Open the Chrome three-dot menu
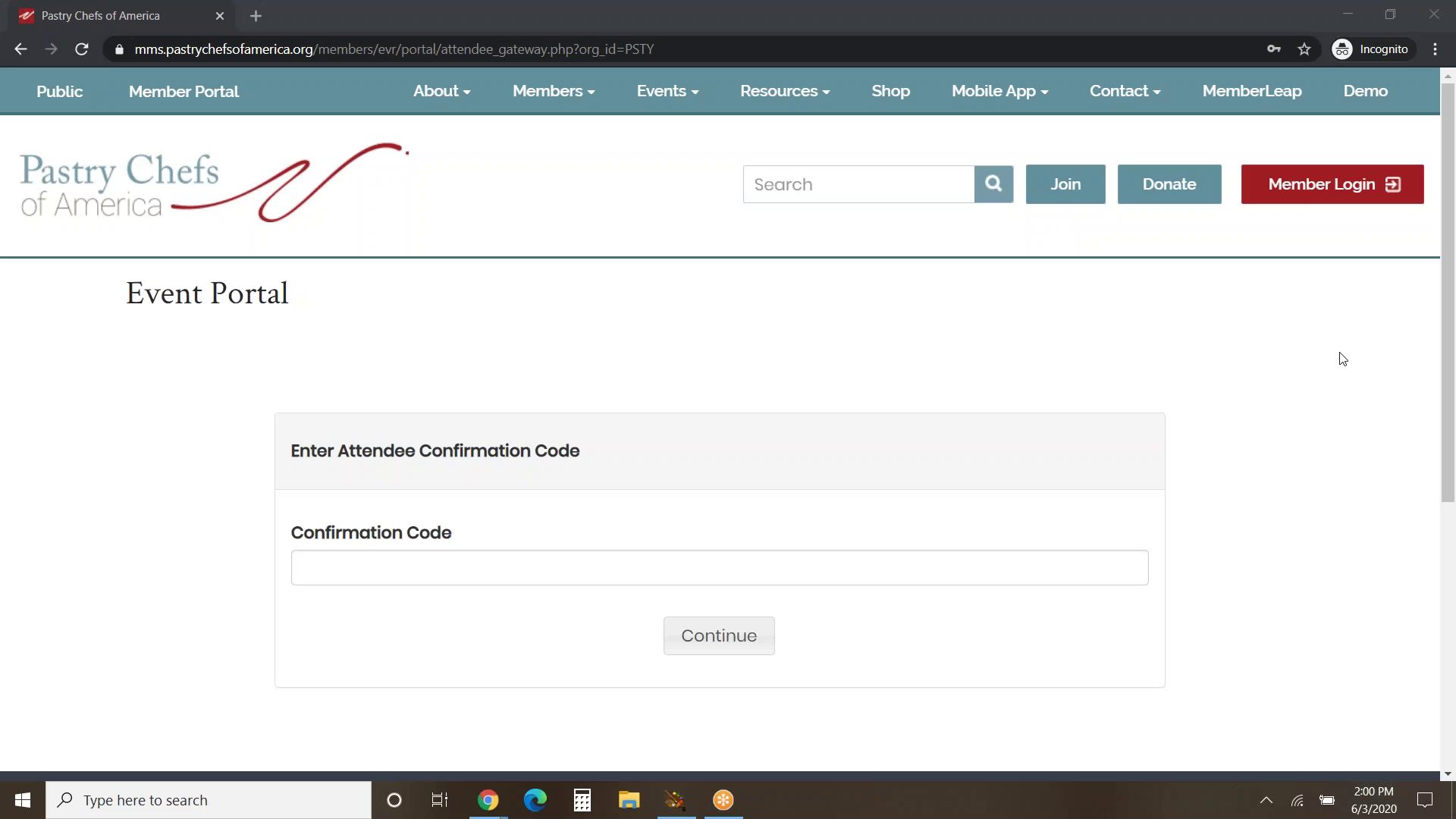The height and width of the screenshot is (819, 1456). pyautogui.click(x=1435, y=49)
